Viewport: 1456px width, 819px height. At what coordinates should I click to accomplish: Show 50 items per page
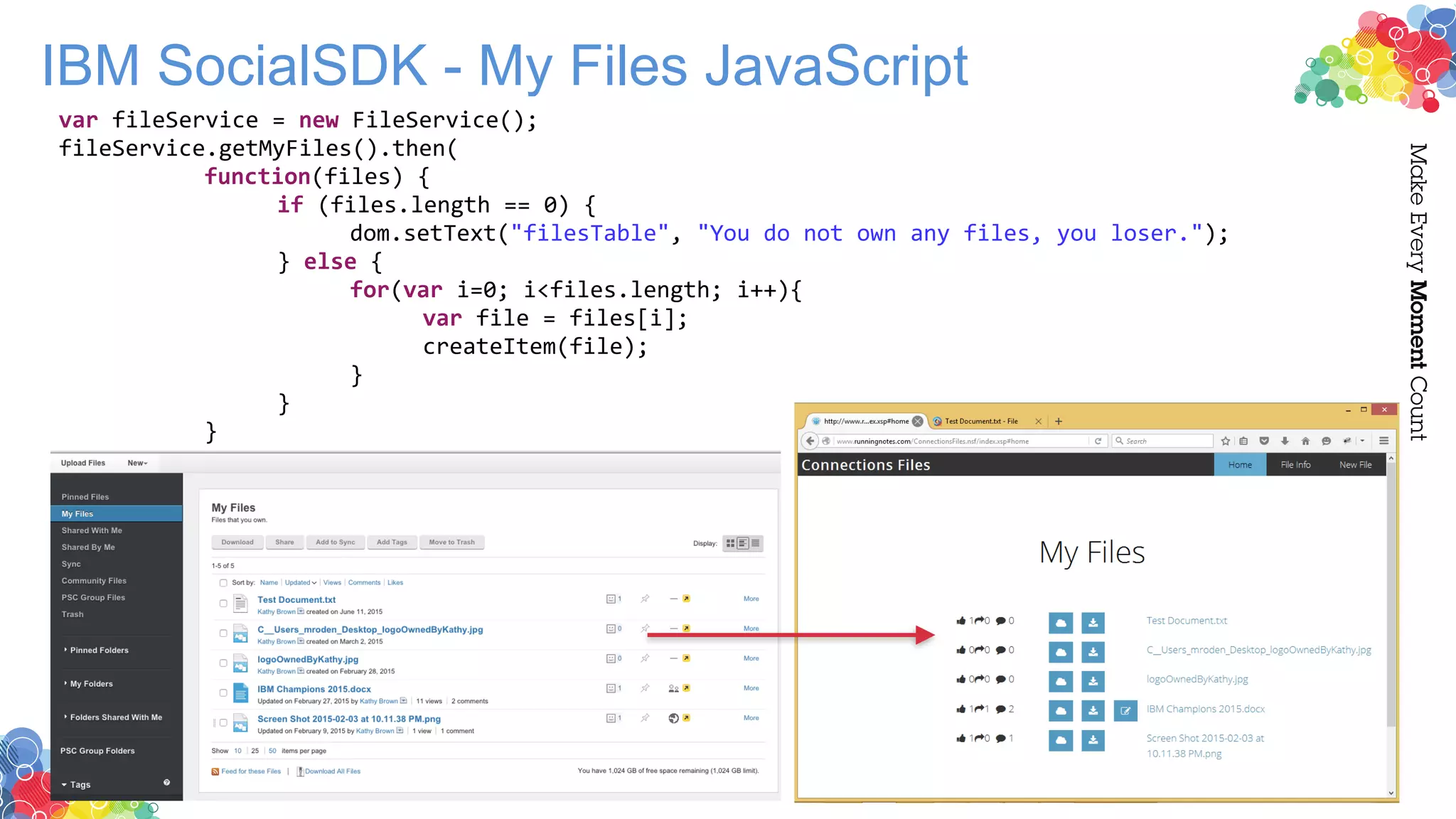pyautogui.click(x=272, y=751)
